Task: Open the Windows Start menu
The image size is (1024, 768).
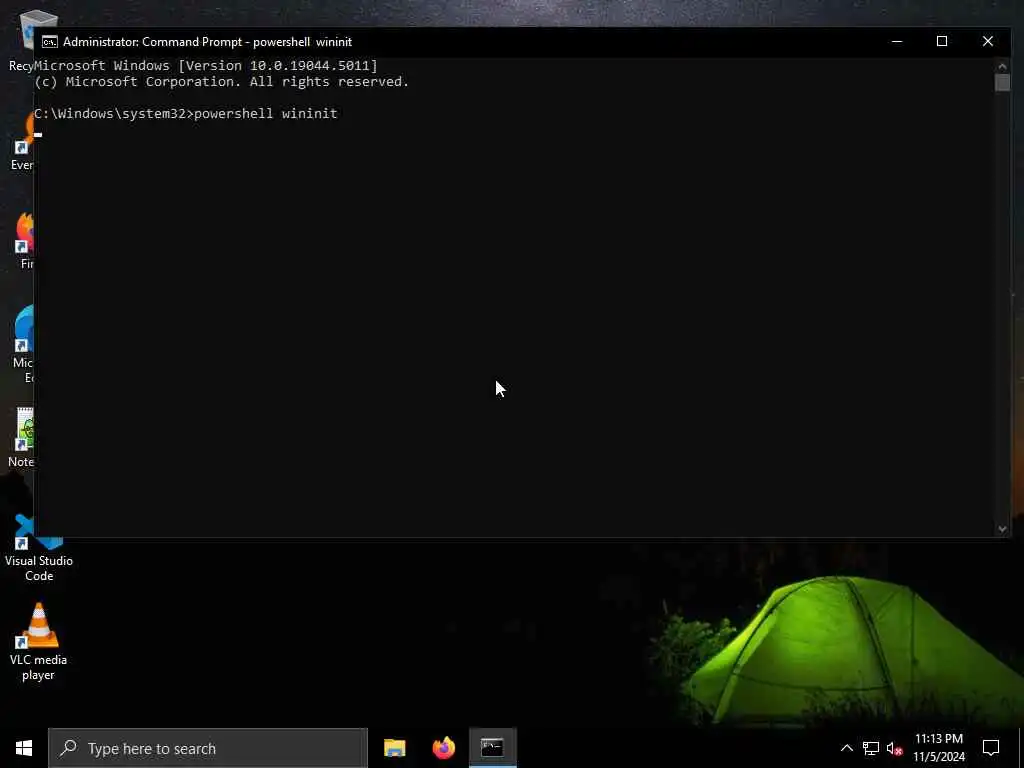Action: 24,748
